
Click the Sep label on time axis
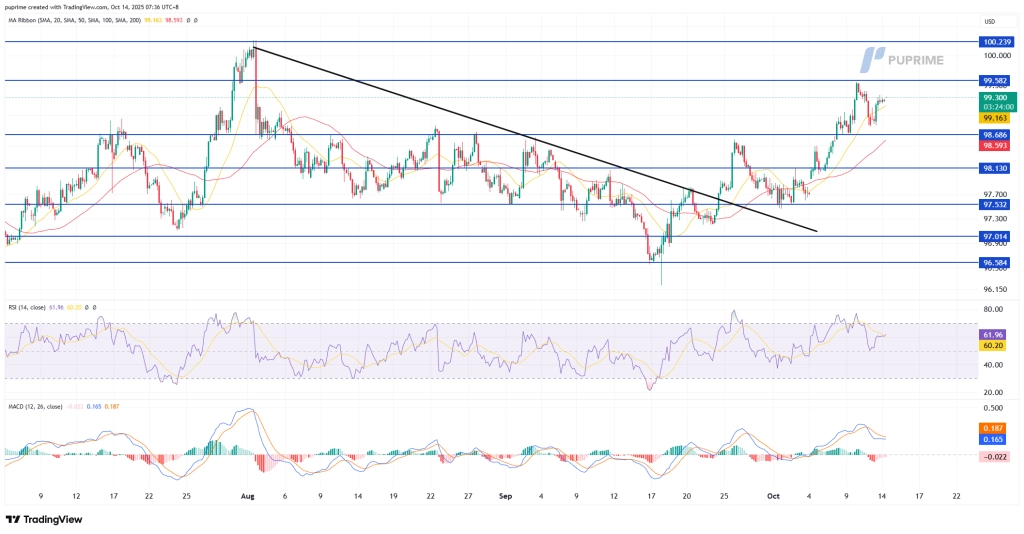[505, 495]
